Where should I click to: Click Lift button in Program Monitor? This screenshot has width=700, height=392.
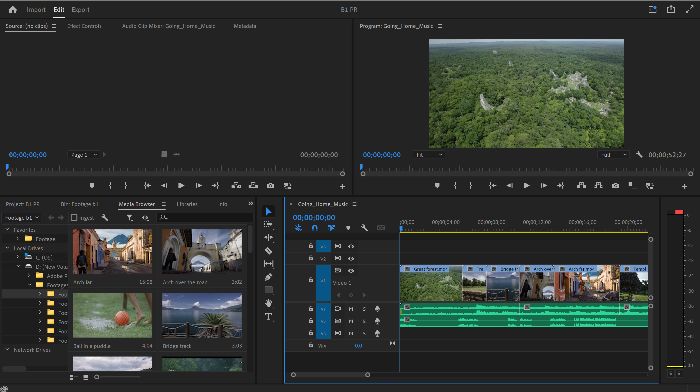581,185
